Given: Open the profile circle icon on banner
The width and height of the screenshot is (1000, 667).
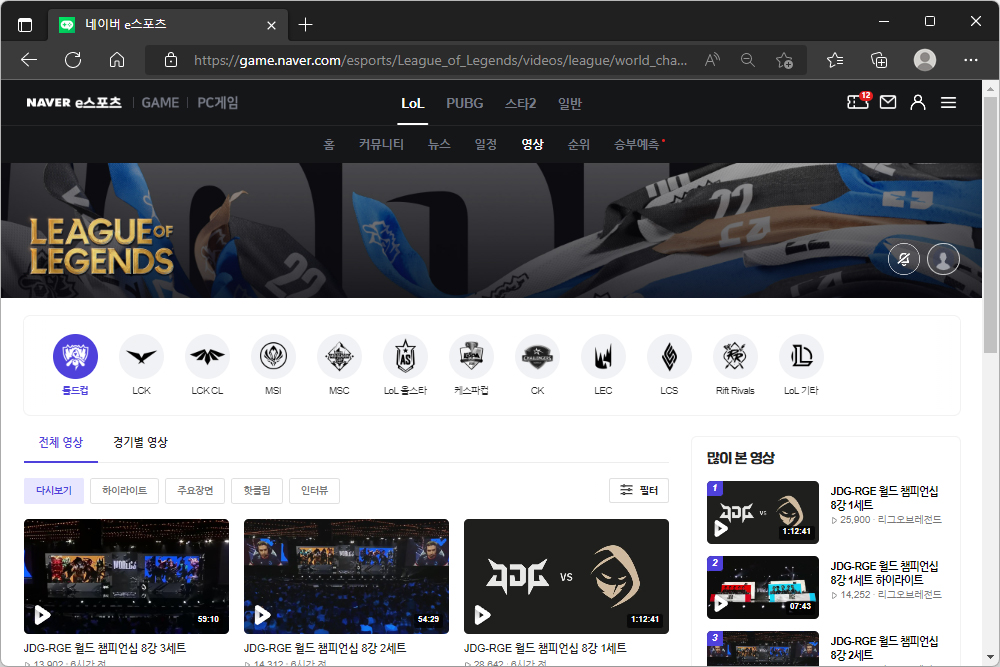Looking at the screenshot, I should pos(943,259).
